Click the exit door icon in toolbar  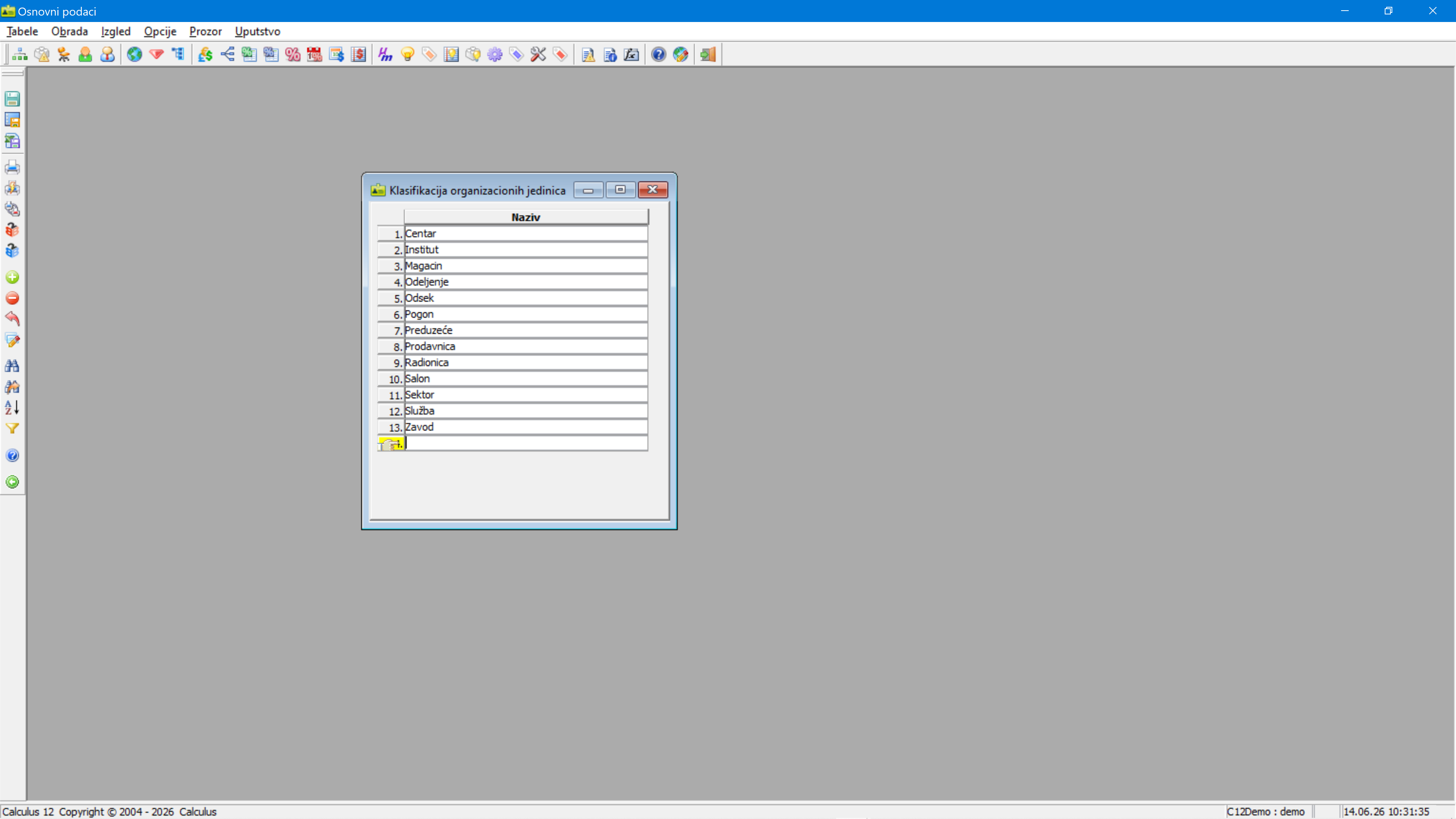708,54
